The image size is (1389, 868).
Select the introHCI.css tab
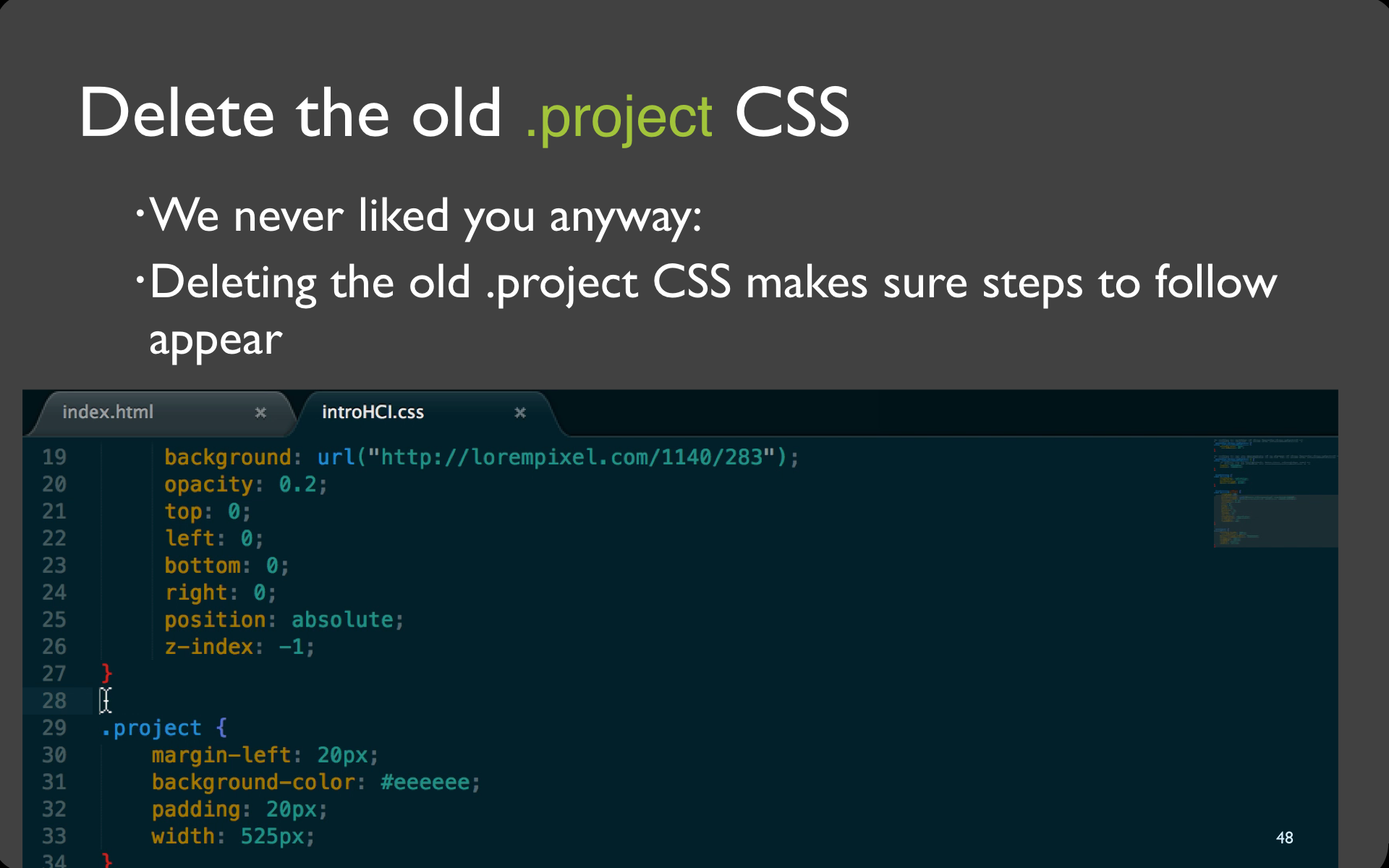(373, 412)
